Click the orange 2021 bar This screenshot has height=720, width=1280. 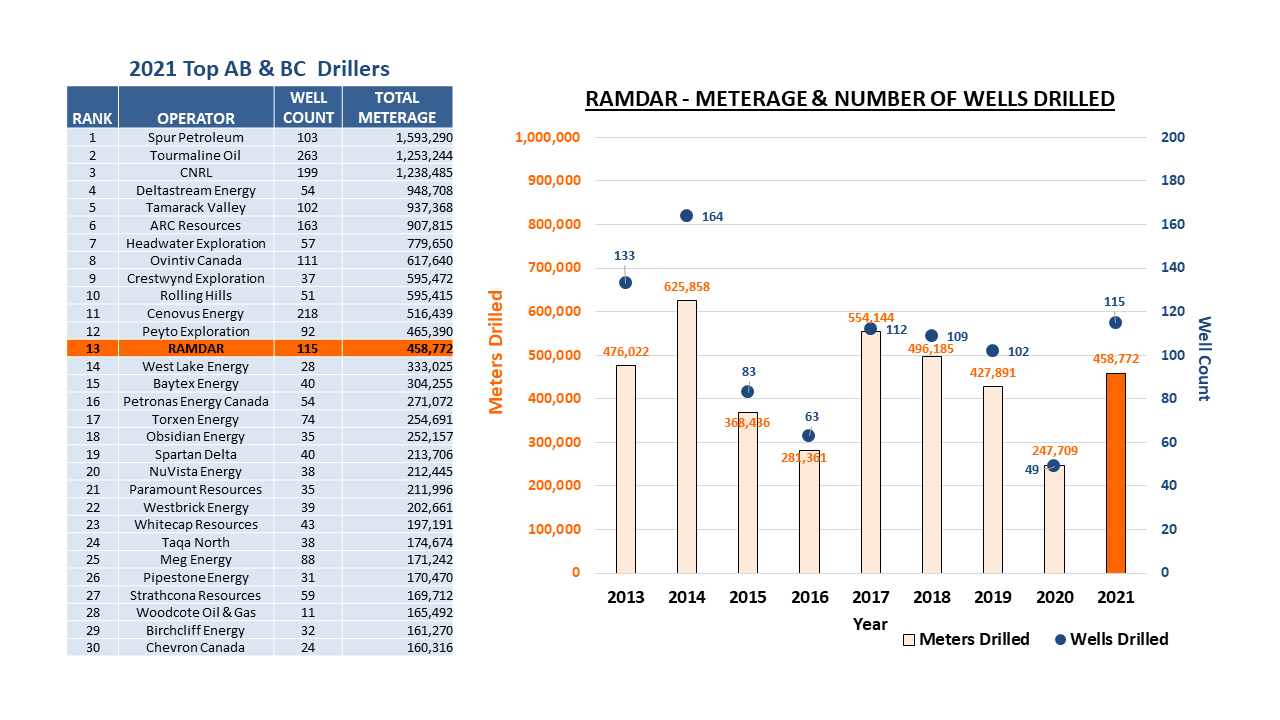pyautogui.click(x=1116, y=473)
